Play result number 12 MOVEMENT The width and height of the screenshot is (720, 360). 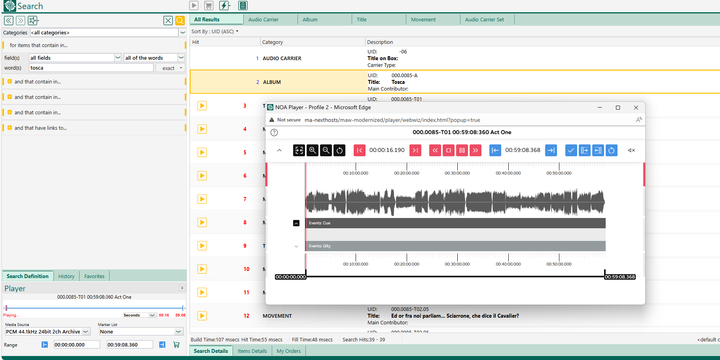point(202,315)
